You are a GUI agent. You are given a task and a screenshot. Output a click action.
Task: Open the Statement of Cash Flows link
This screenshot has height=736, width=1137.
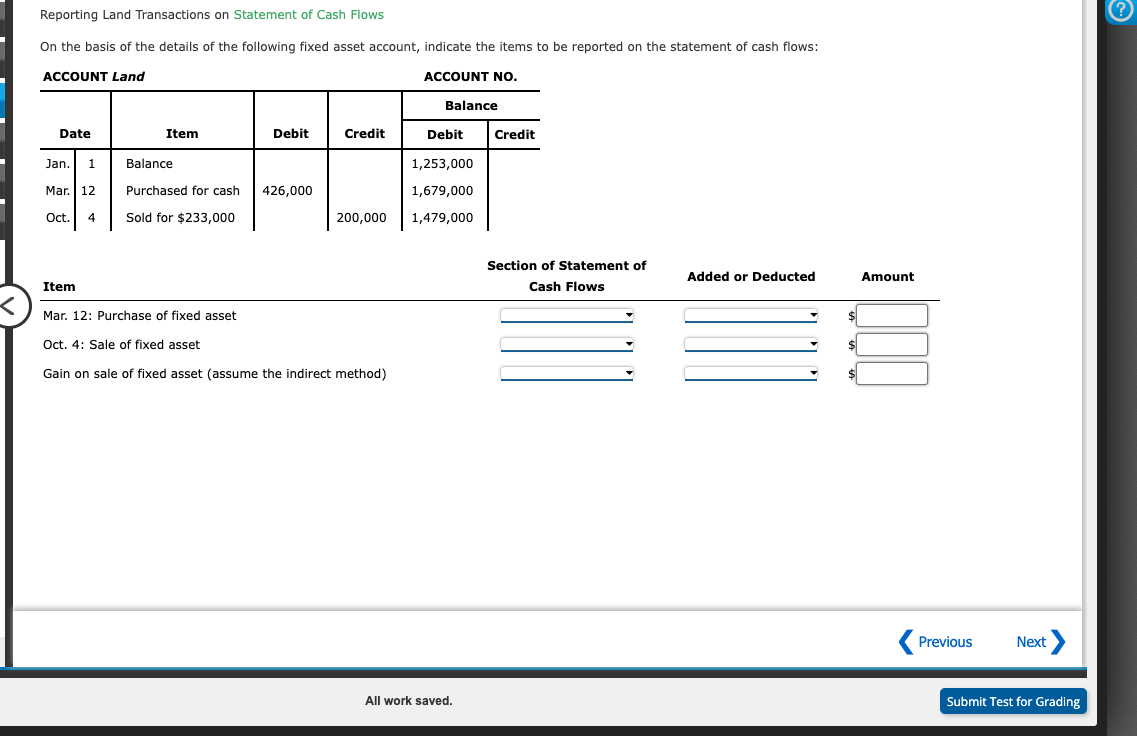click(310, 14)
